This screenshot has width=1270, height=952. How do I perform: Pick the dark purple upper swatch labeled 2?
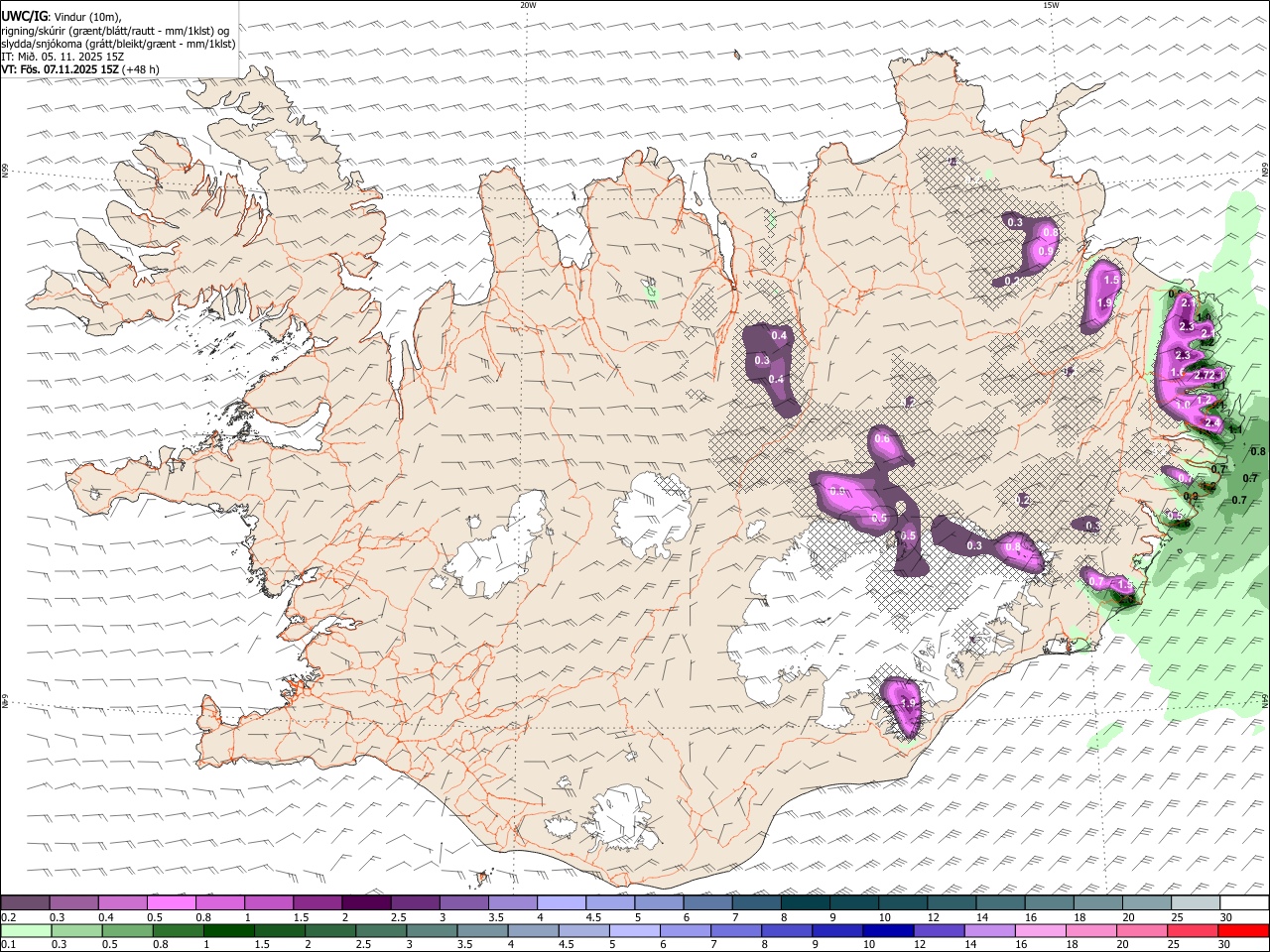click(365, 903)
